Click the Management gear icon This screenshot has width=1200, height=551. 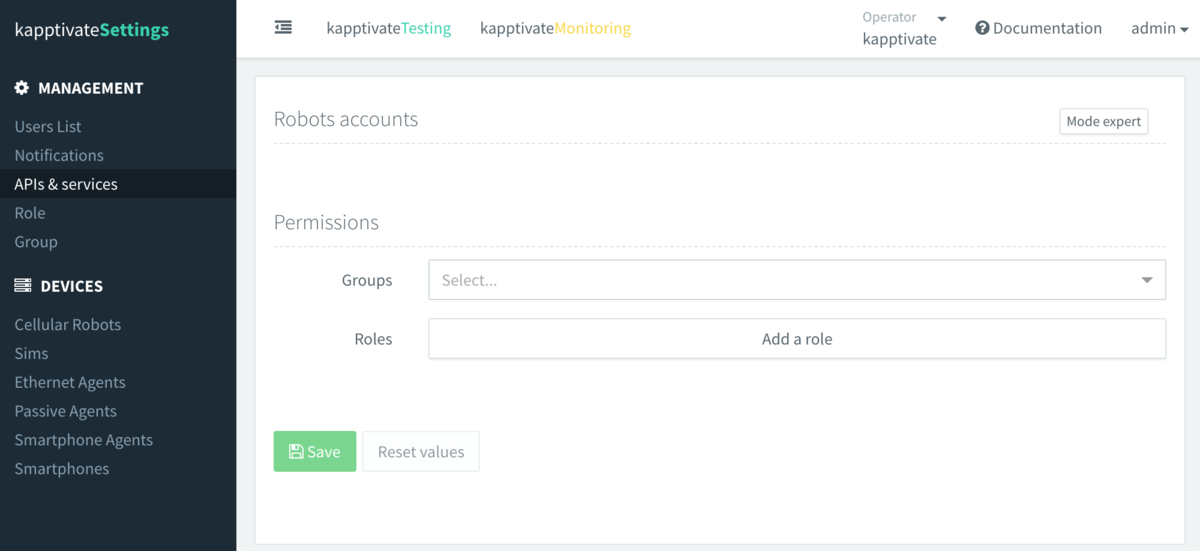point(22,88)
